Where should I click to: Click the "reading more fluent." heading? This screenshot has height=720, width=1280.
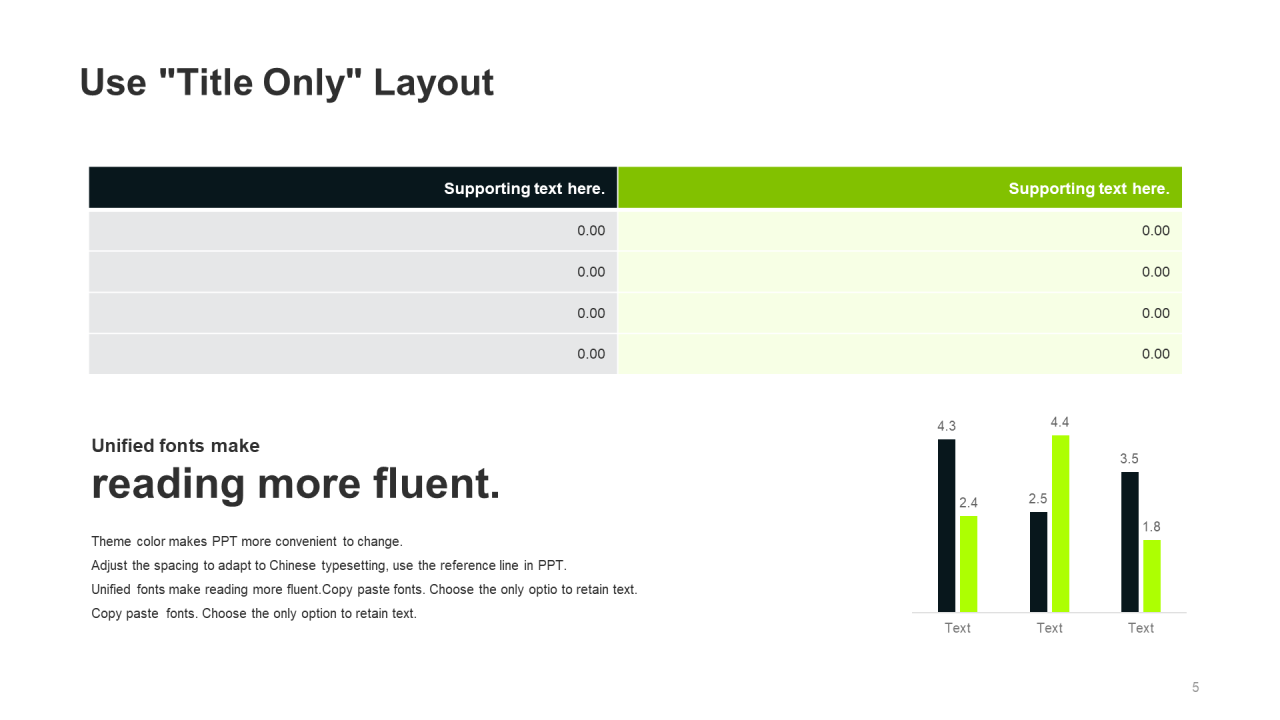click(296, 484)
